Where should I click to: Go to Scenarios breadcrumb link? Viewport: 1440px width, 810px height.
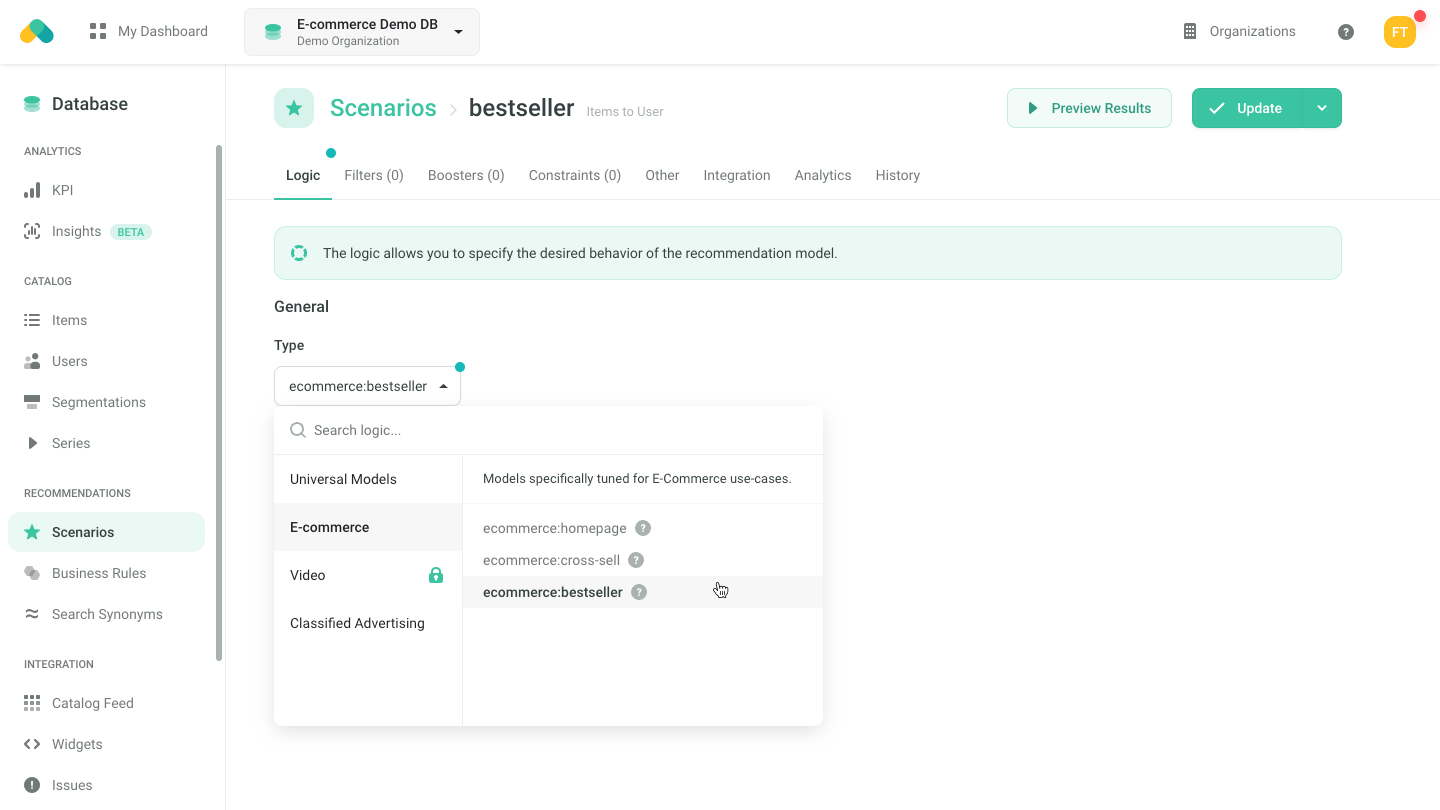[383, 108]
